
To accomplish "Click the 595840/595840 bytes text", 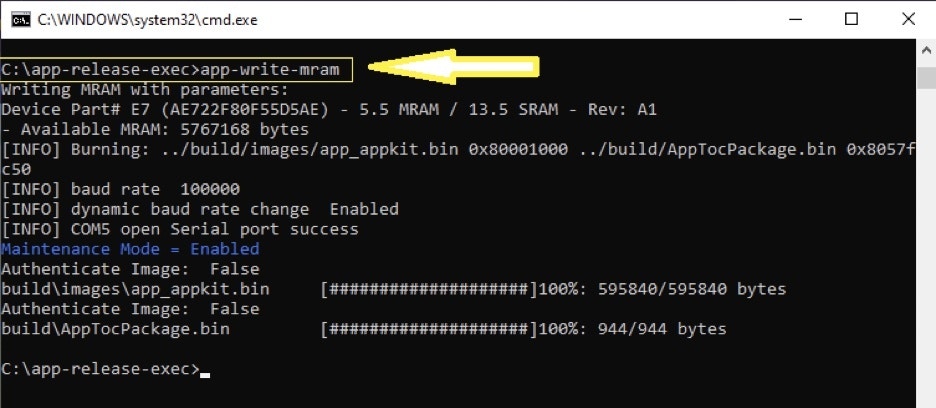I will [692, 289].
